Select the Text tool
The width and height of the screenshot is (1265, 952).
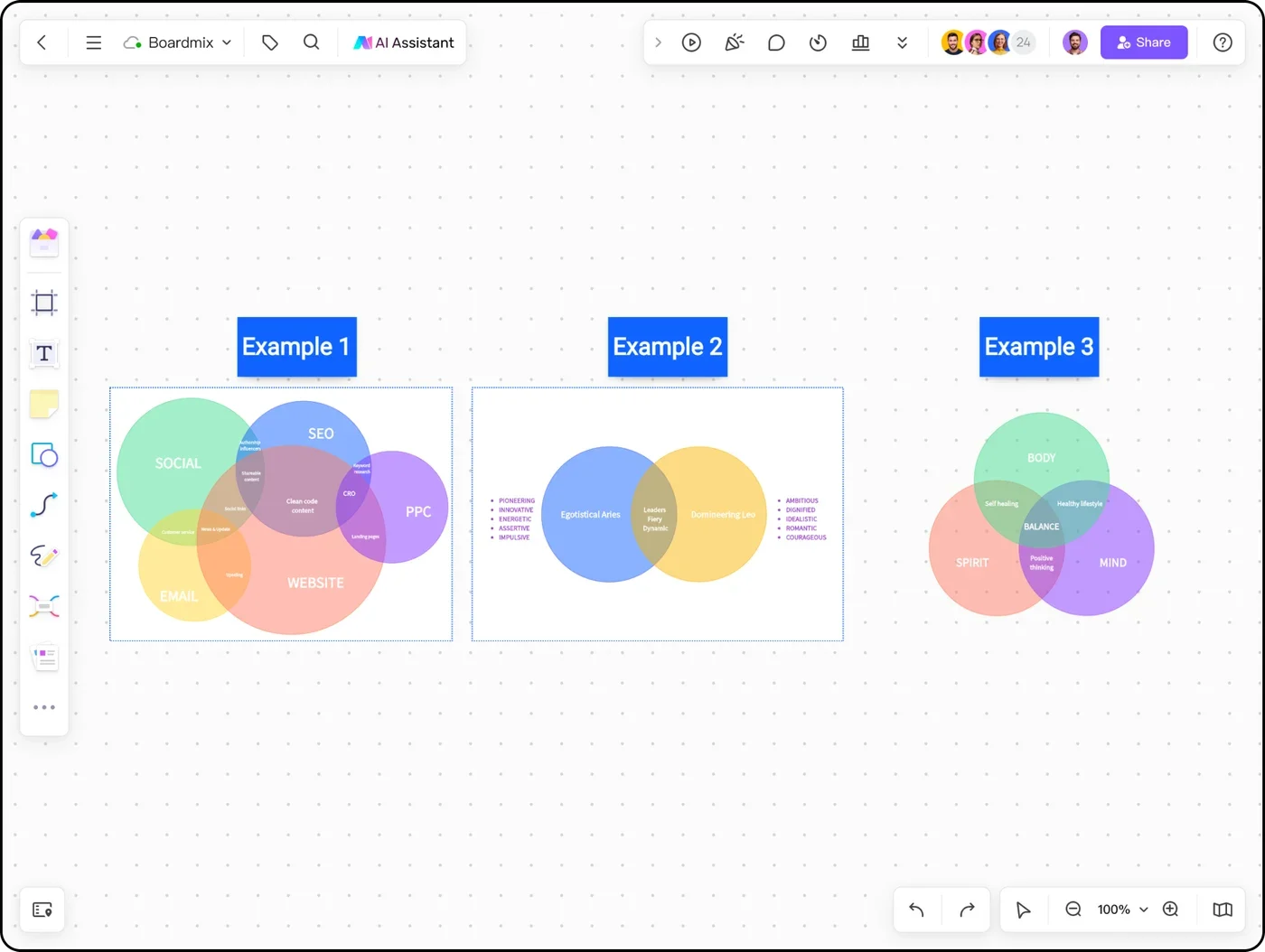[44, 353]
